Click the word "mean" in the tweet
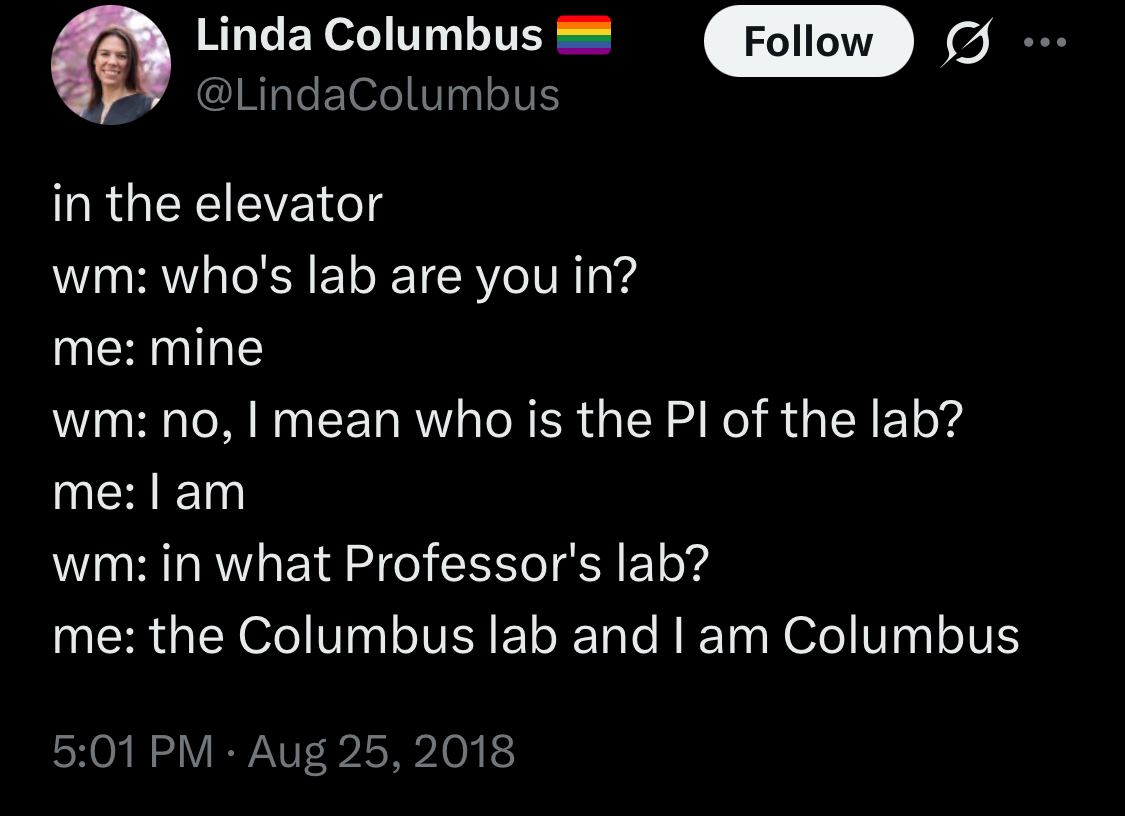 [337, 421]
